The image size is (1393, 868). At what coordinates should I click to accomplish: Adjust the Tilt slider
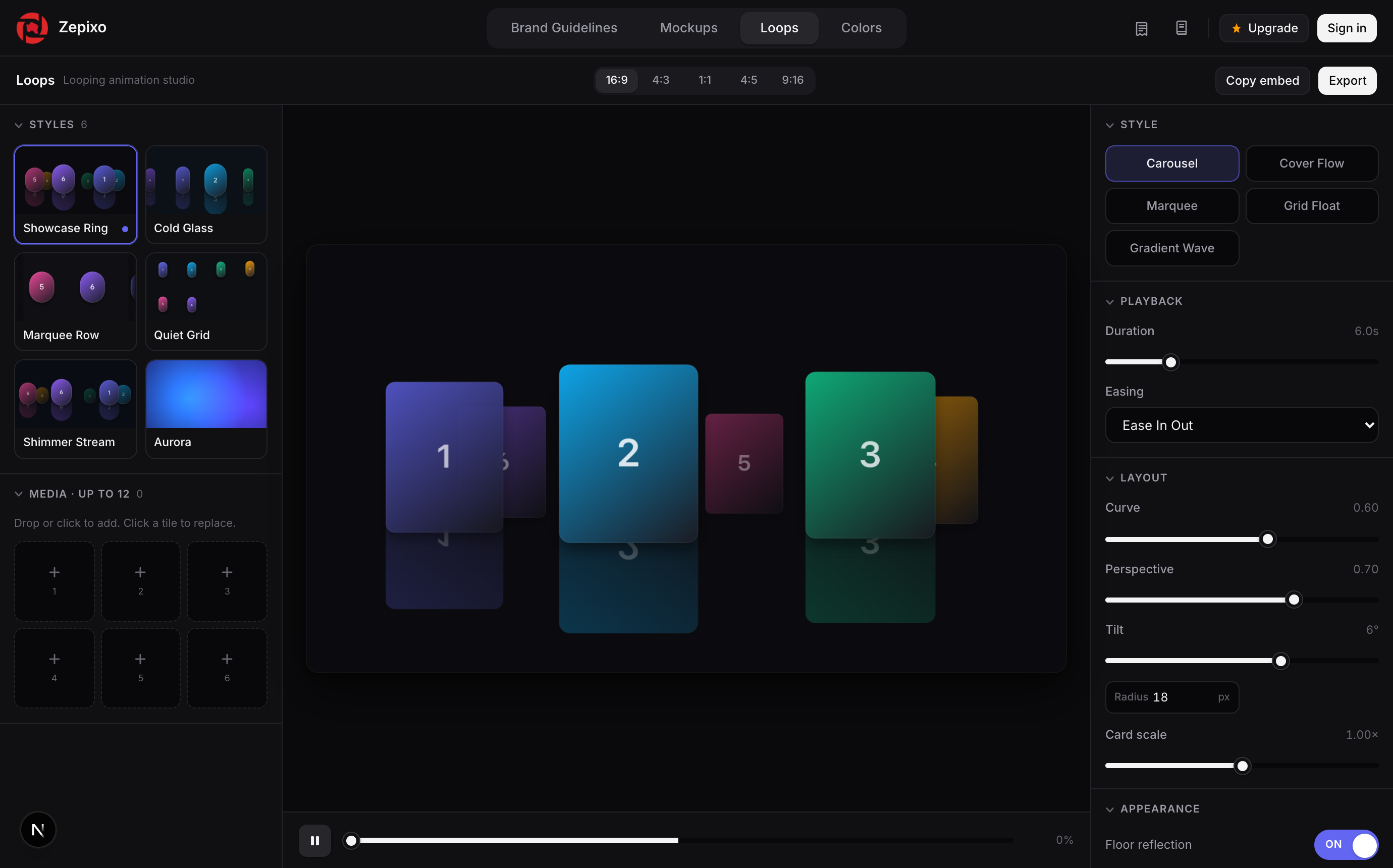coord(1242,661)
